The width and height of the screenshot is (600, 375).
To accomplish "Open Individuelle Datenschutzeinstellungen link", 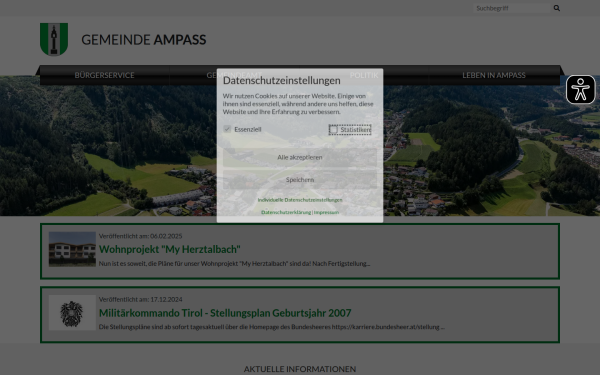I will tap(300, 200).
